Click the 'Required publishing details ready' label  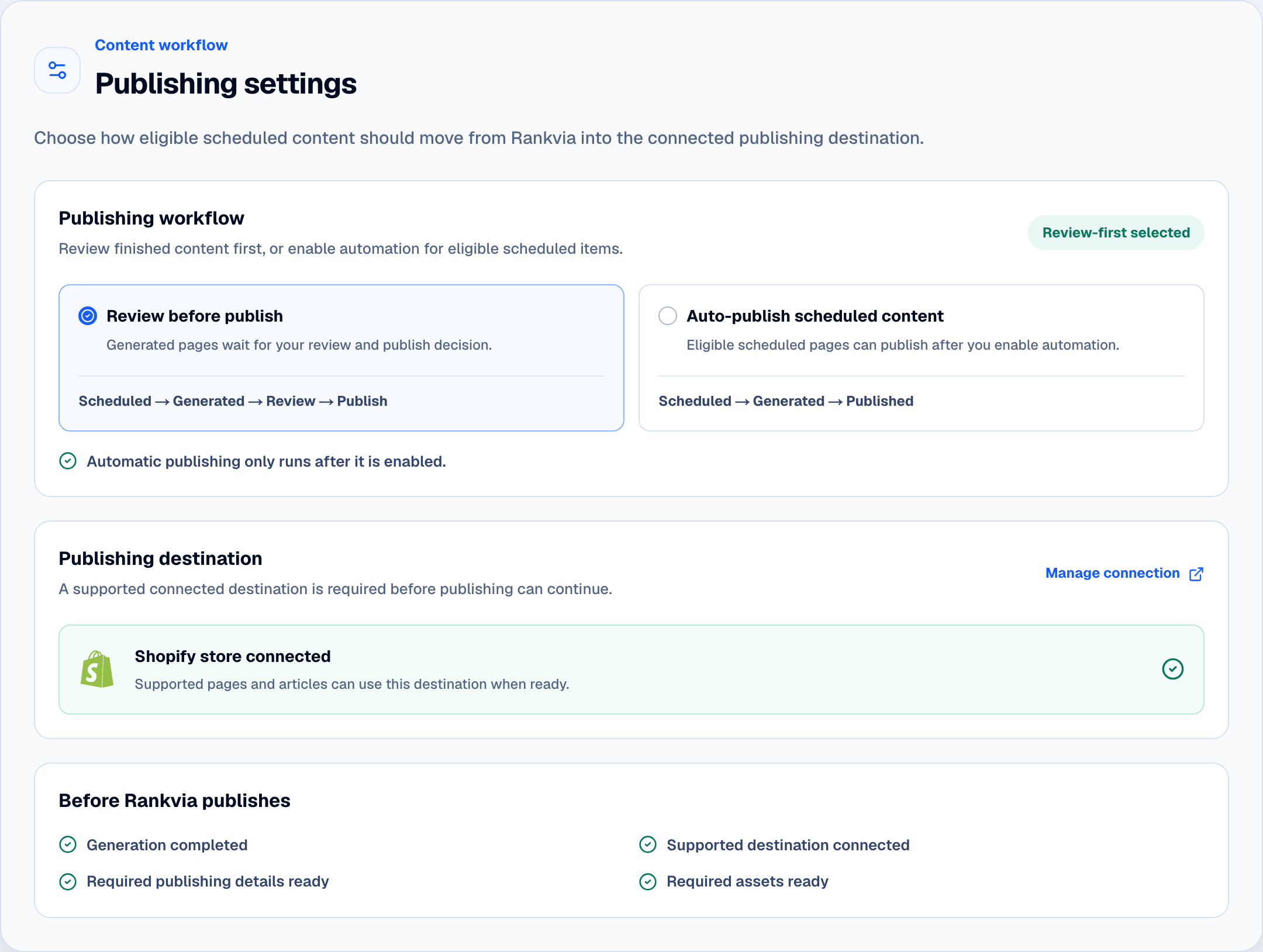(x=208, y=881)
